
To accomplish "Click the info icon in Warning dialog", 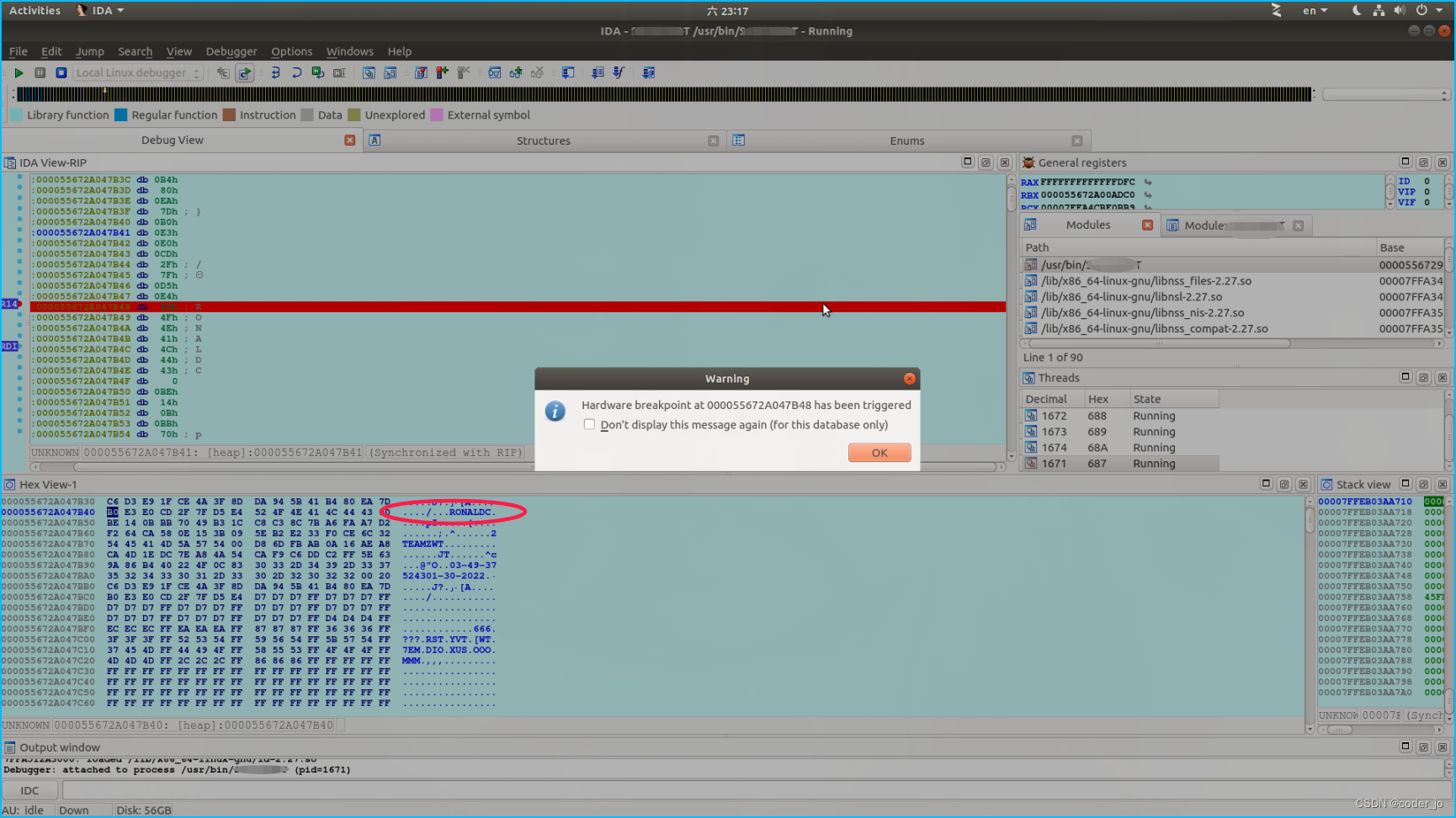I will [x=555, y=412].
